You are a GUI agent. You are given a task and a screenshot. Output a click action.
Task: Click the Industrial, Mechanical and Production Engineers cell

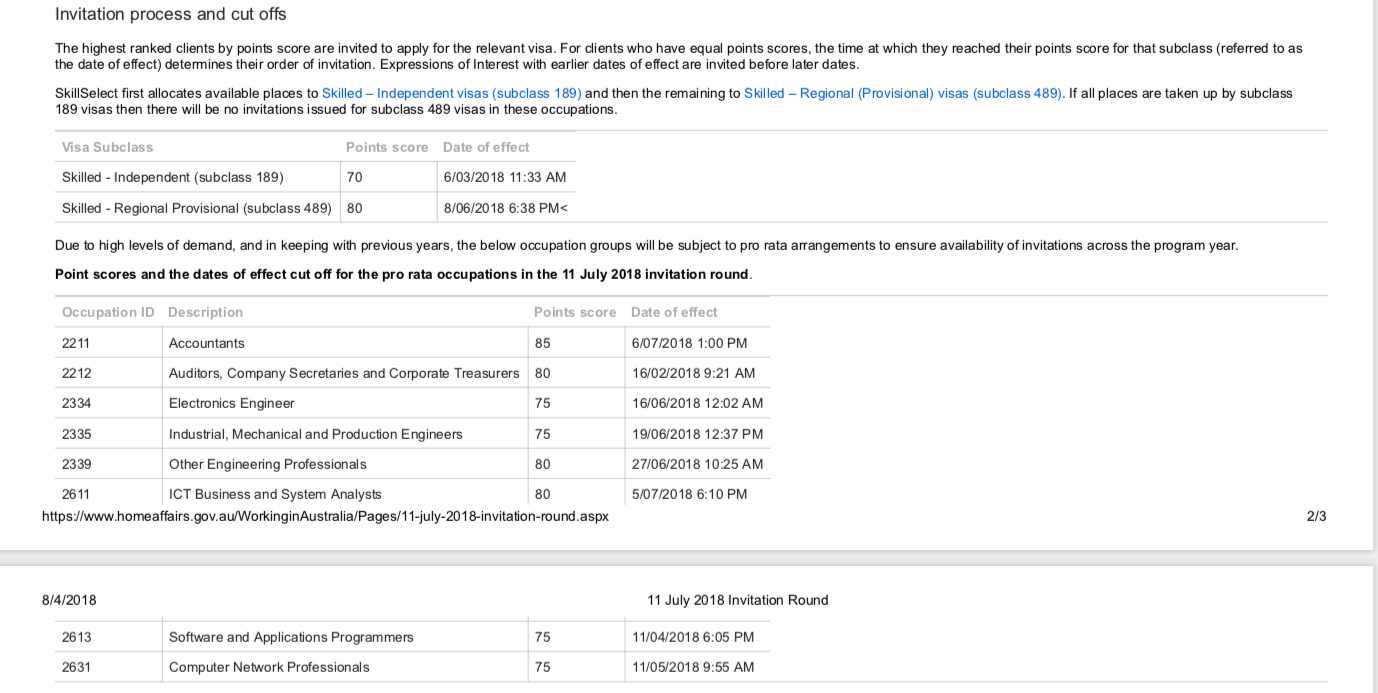point(315,434)
